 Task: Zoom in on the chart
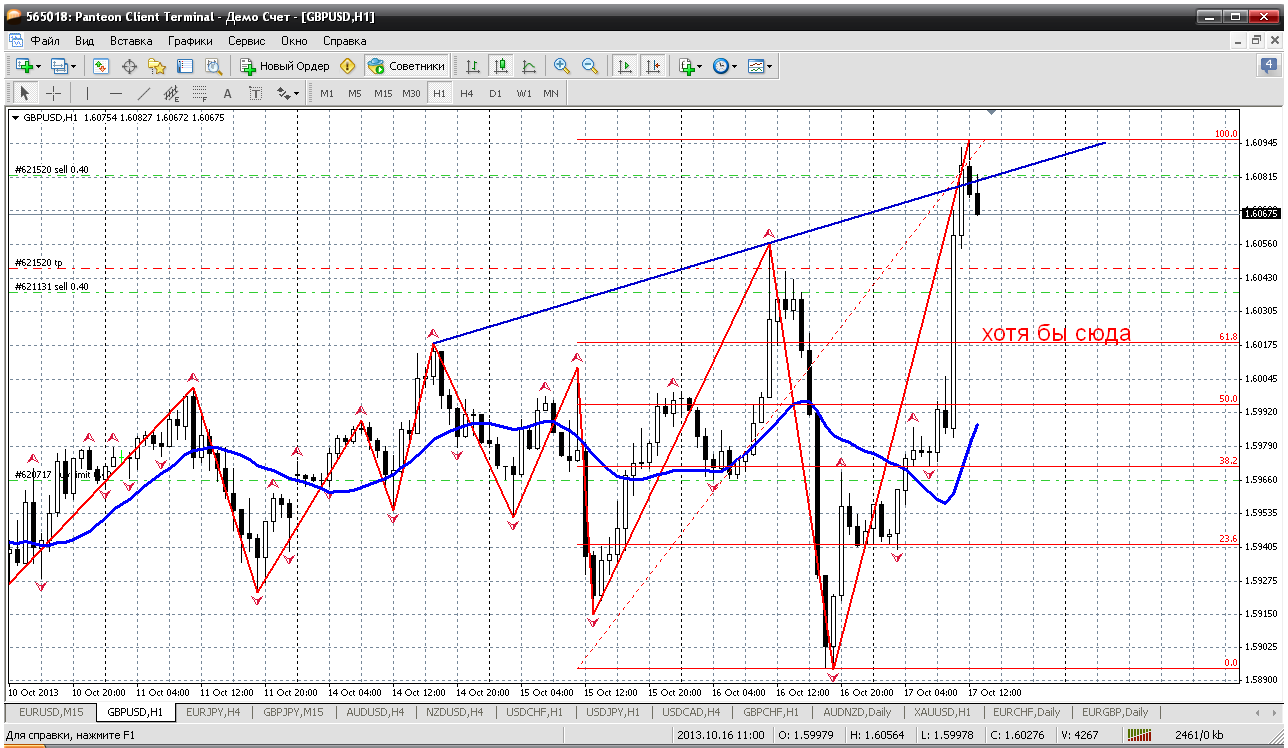pos(562,66)
